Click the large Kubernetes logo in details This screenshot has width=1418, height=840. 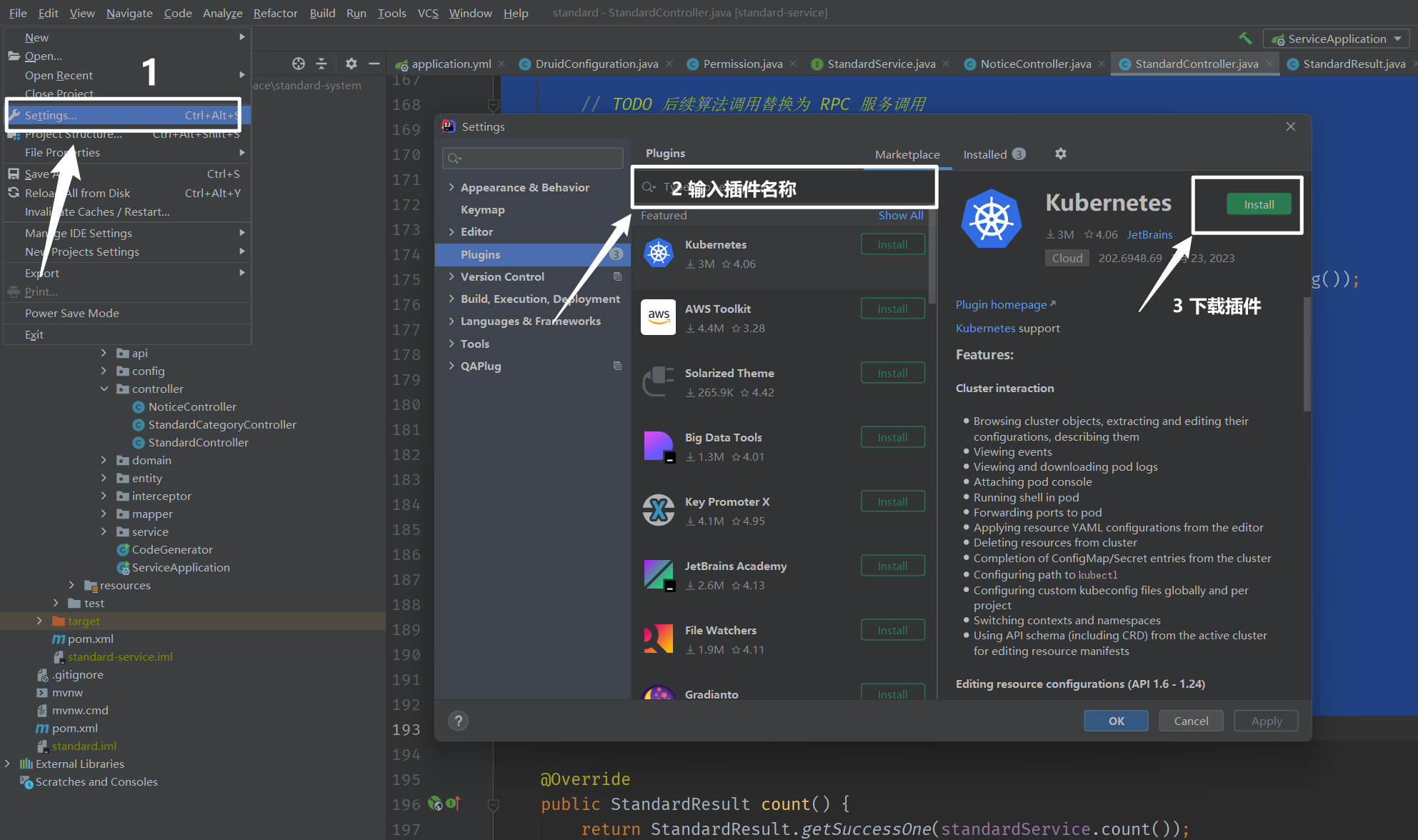pyautogui.click(x=992, y=219)
